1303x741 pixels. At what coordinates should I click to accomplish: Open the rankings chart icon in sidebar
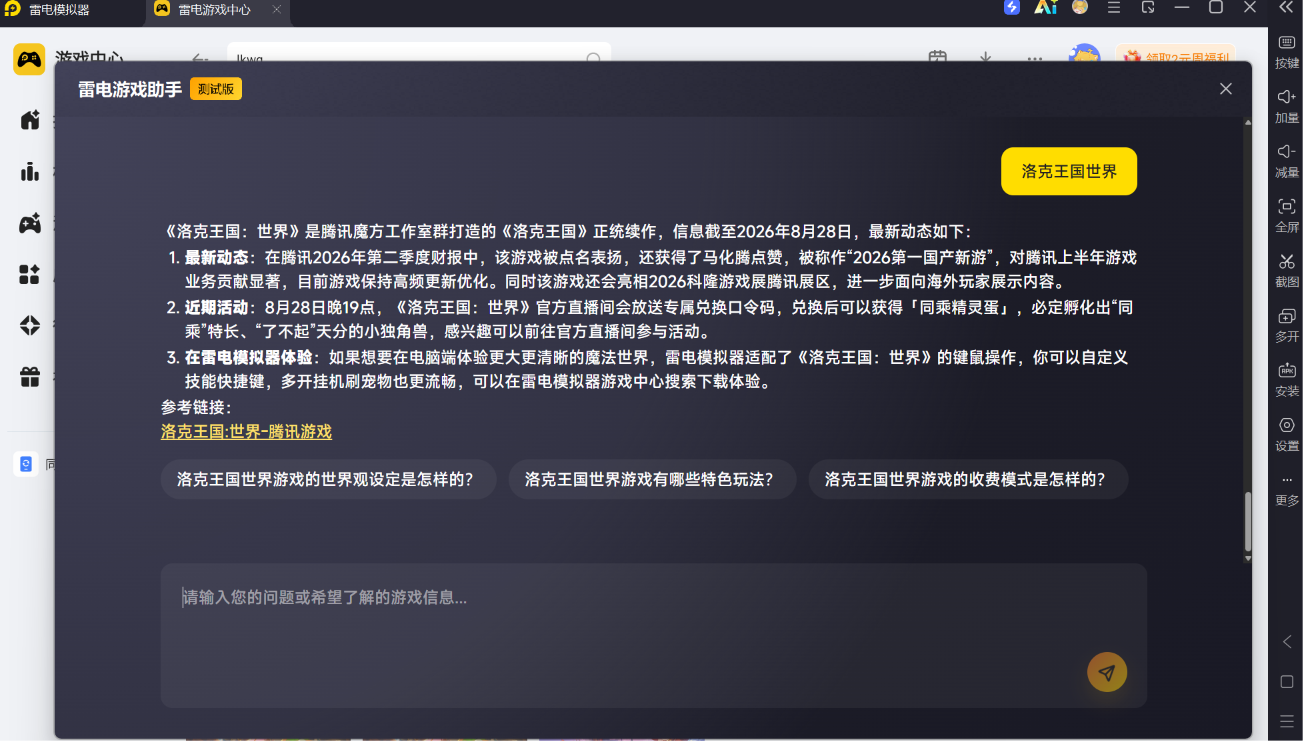click(30, 171)
